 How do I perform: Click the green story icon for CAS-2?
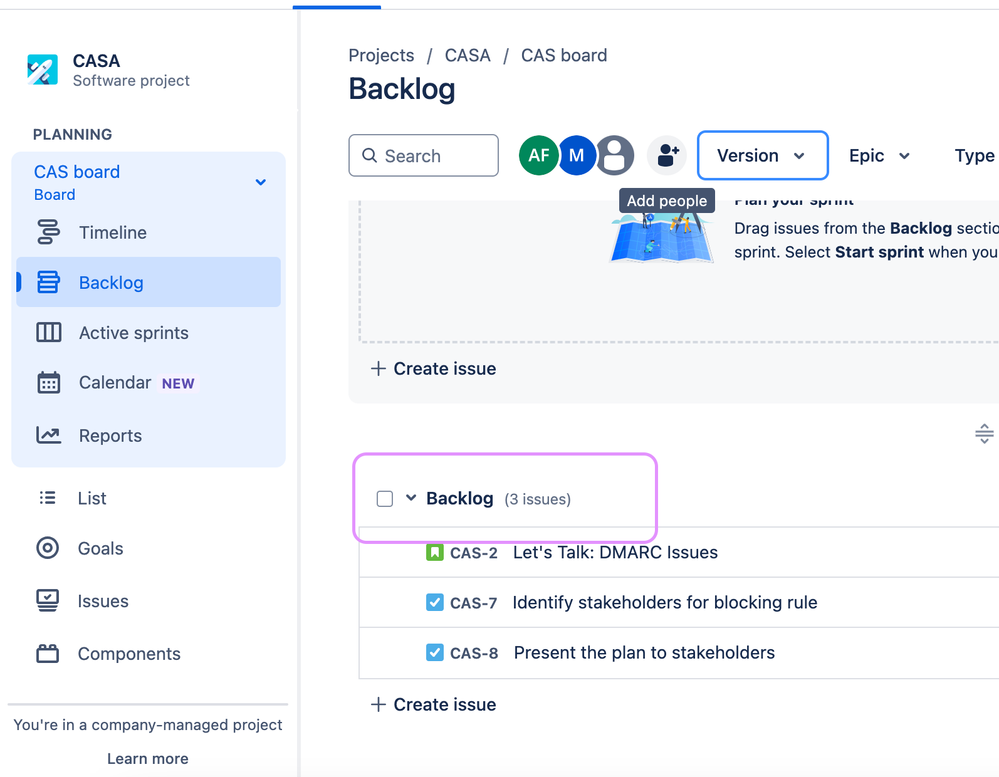pyautogui.click(x=435, y=552)
